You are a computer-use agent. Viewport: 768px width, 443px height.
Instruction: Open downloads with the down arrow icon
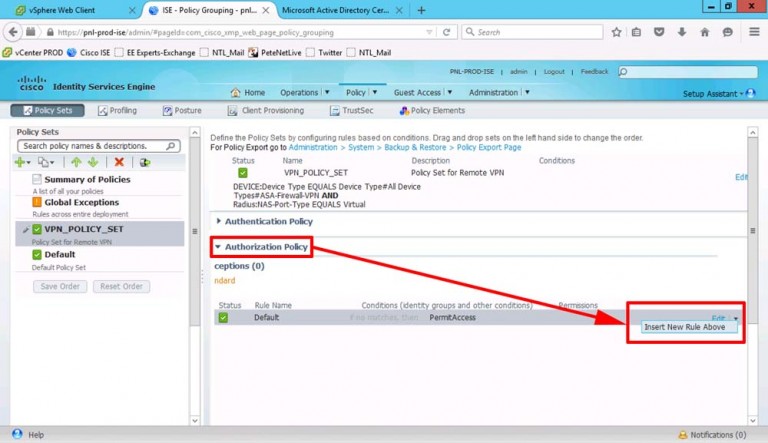(x=682, y=32)
